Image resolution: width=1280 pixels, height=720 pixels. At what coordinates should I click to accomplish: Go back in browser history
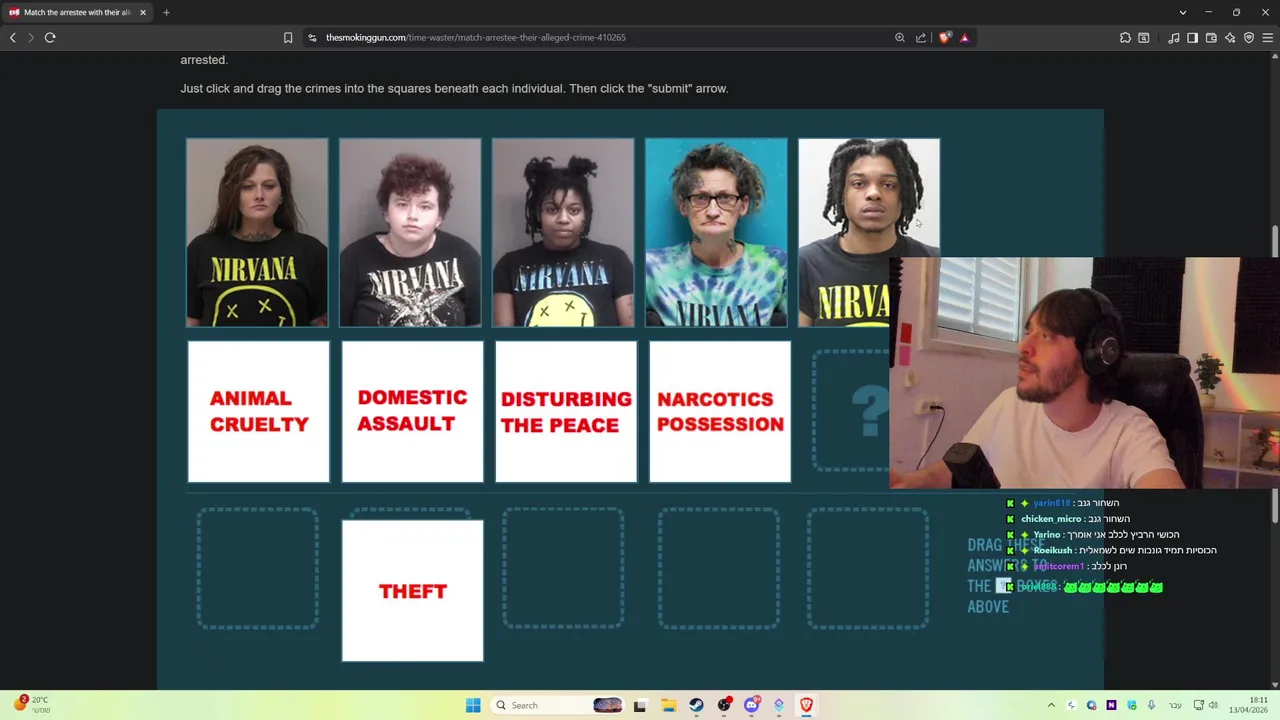[x=12, y=37]
